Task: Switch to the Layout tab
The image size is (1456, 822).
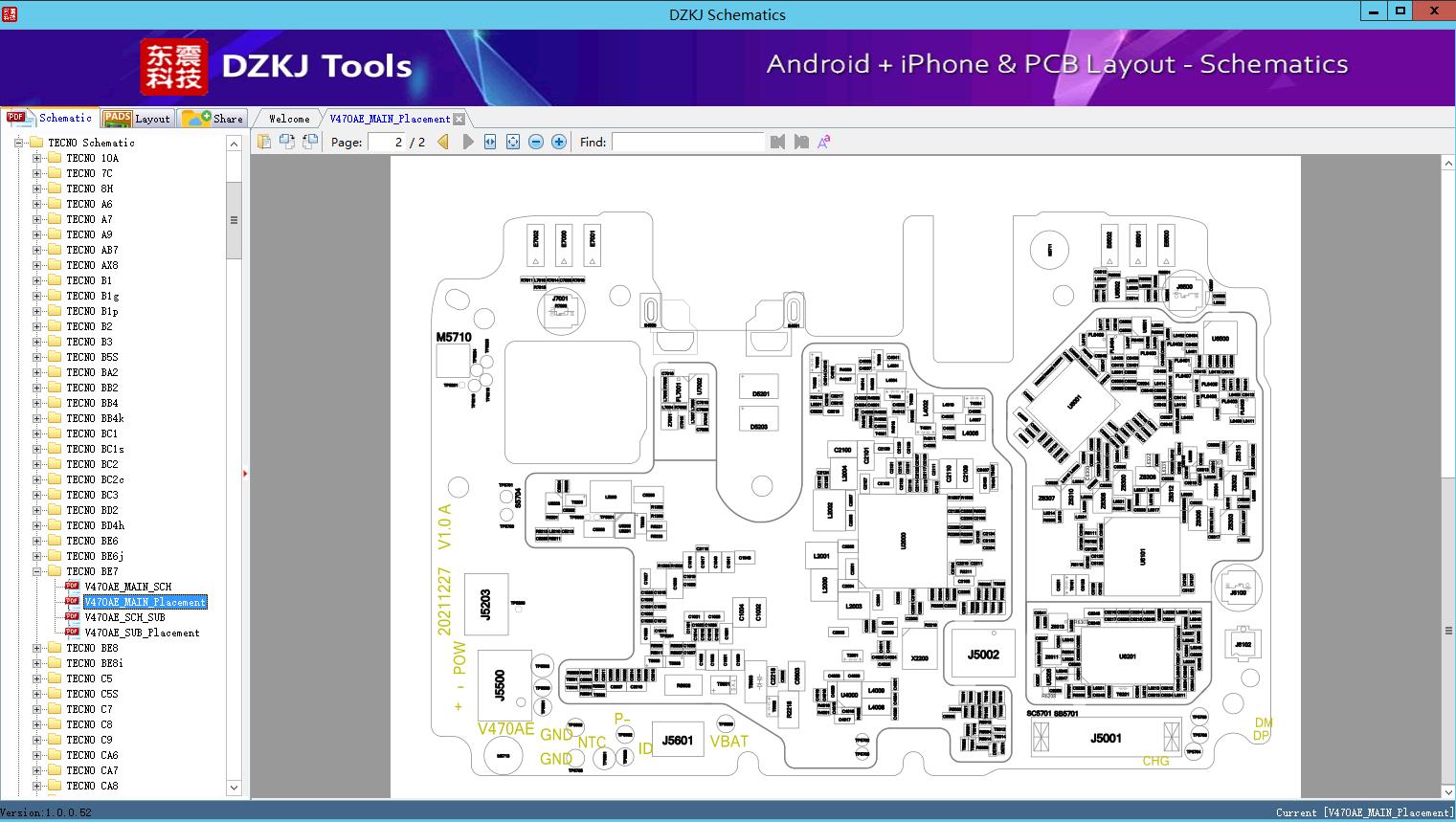Action: [x=138, y=119]
